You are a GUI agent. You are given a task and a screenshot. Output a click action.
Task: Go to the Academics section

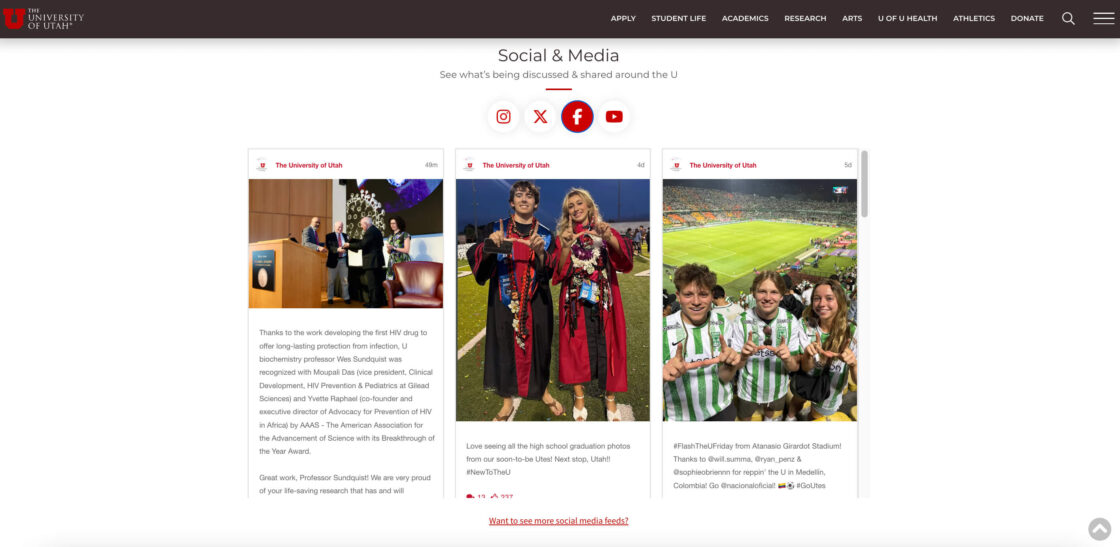(745, 19)
